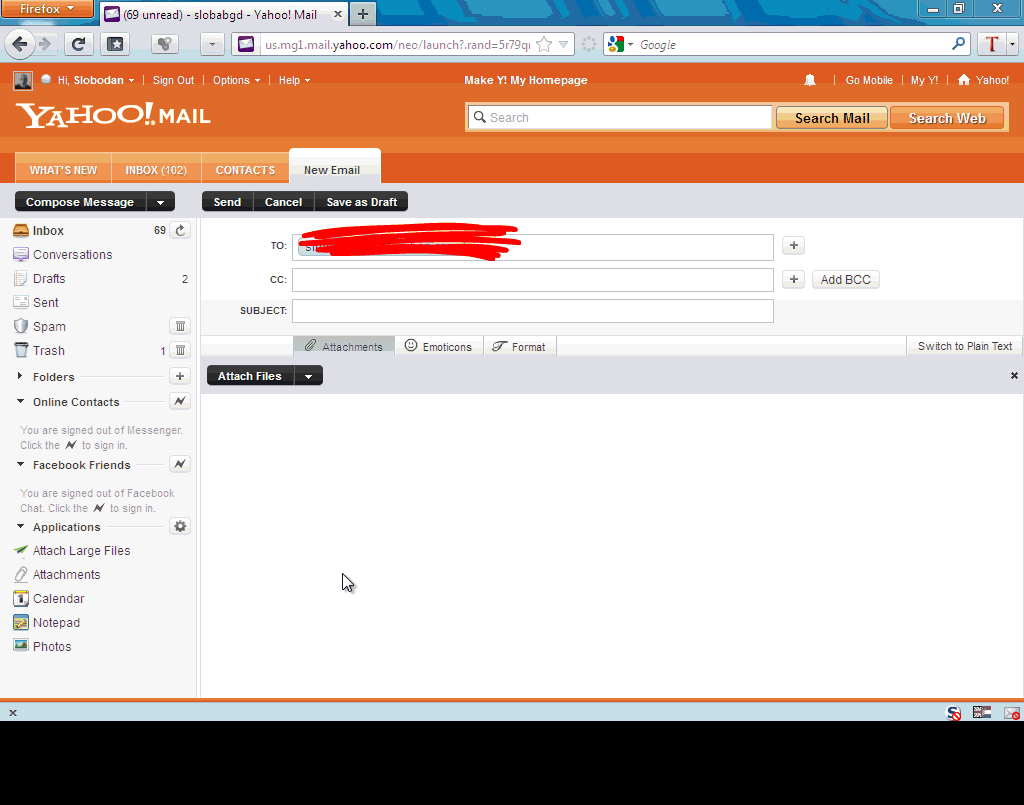Switch to the CONTACTS tab
1024x805 pixels.
[246, 170]
